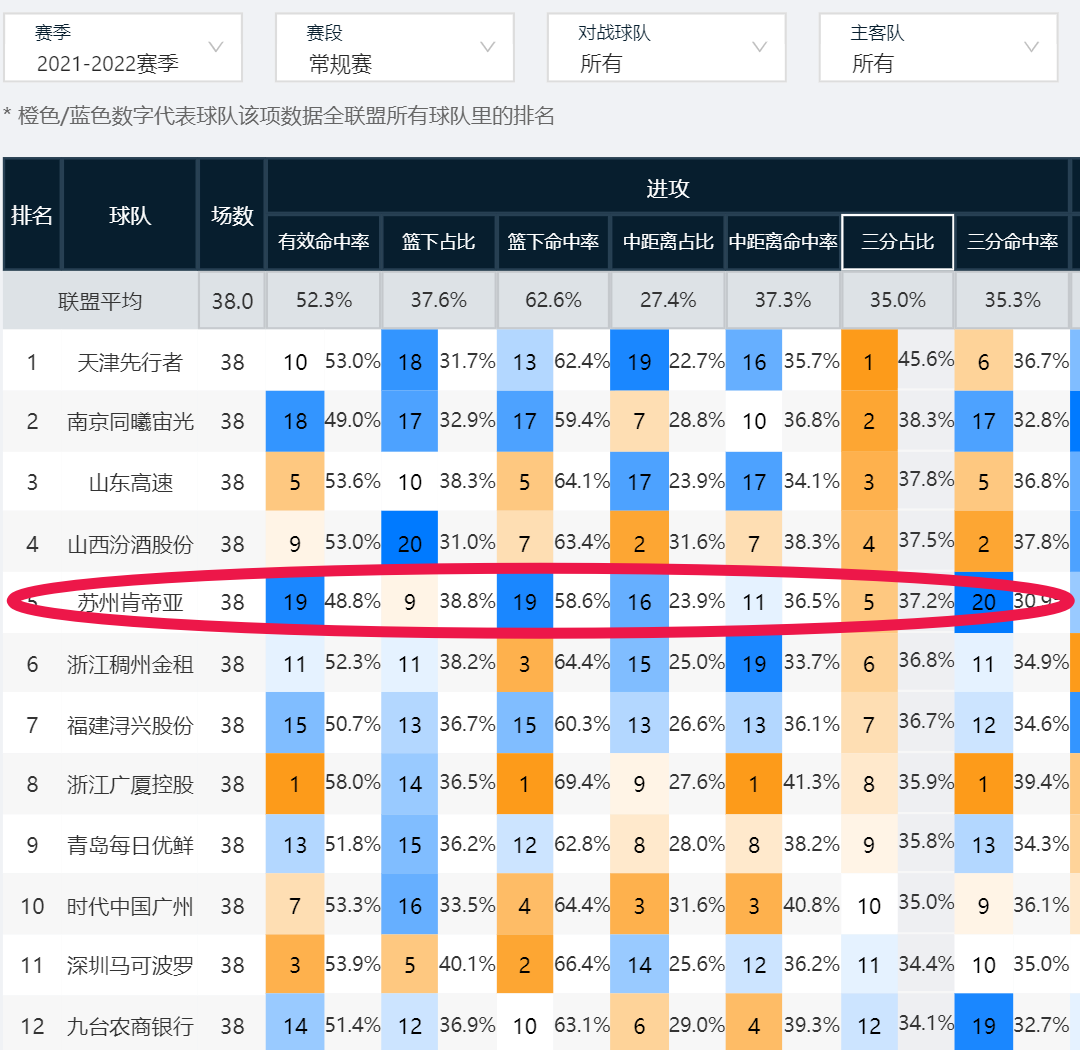The image size is (1080, 1050).
Task: Click 九台农商银行 blue 三分命中率 rank 19 cell
Action: click(x=984, y=1022)
